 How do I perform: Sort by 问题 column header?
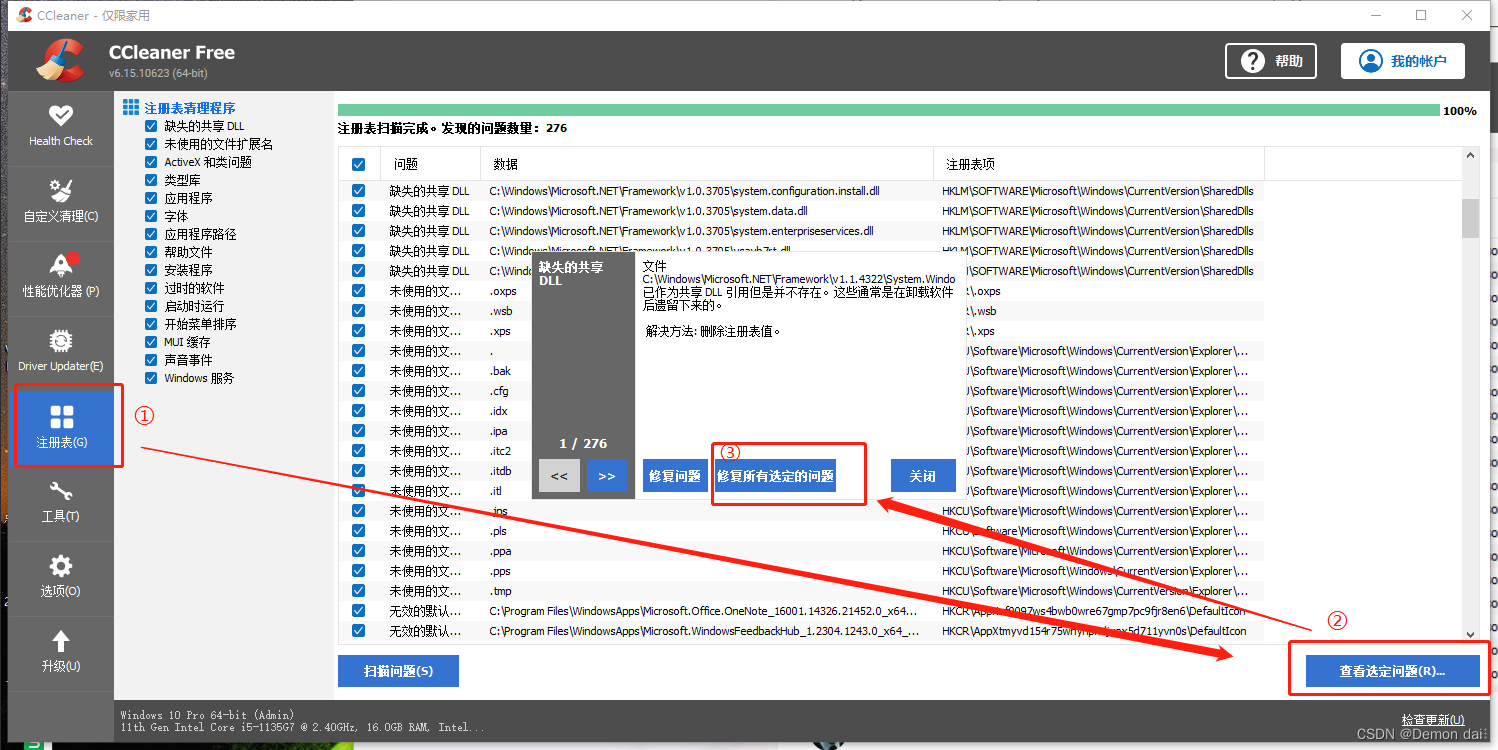(430, 164)
